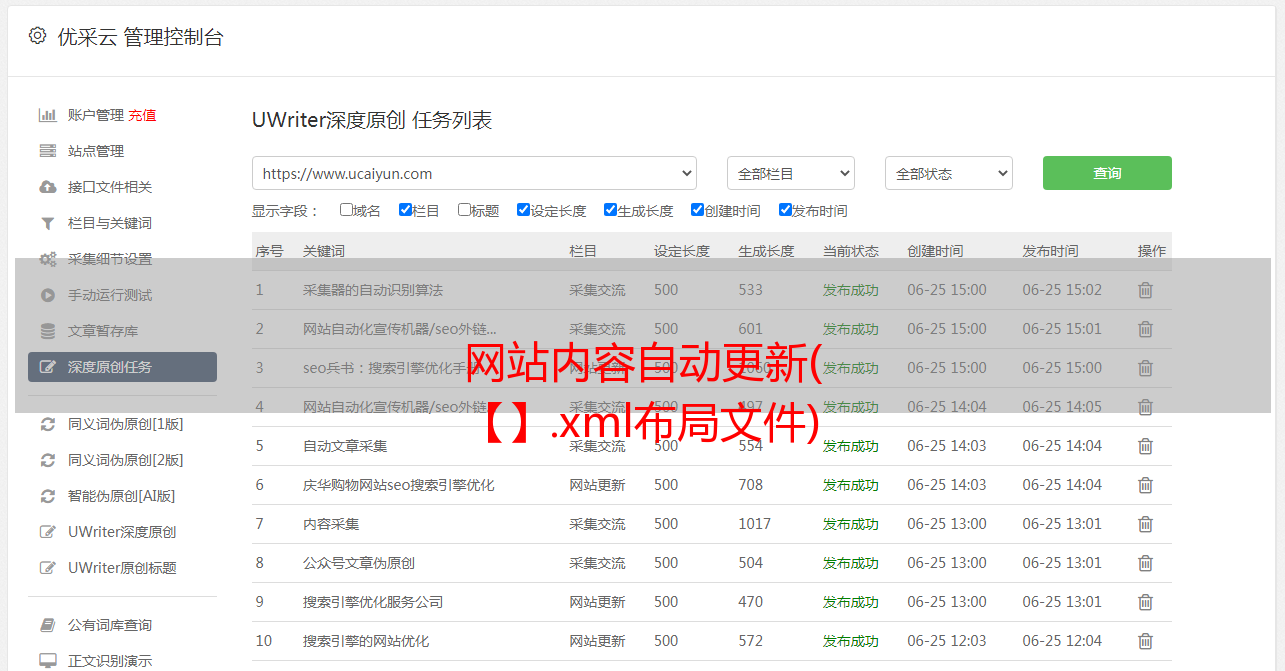
Task: Click the 当前状态 column header
Action: (851, 251)
